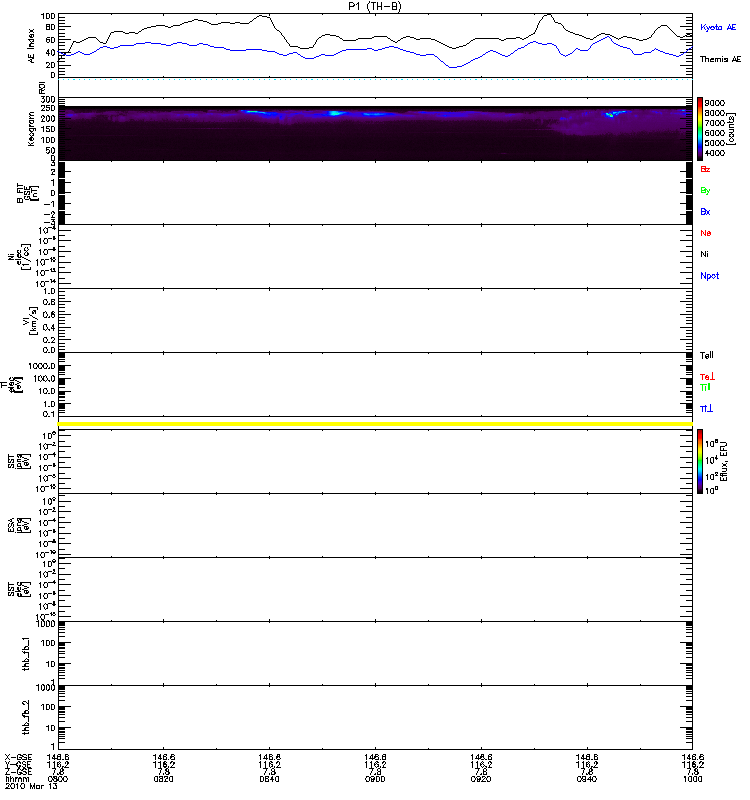Click the 9000 value on counts color bar
750x800 pixels.
pos(714,103)
